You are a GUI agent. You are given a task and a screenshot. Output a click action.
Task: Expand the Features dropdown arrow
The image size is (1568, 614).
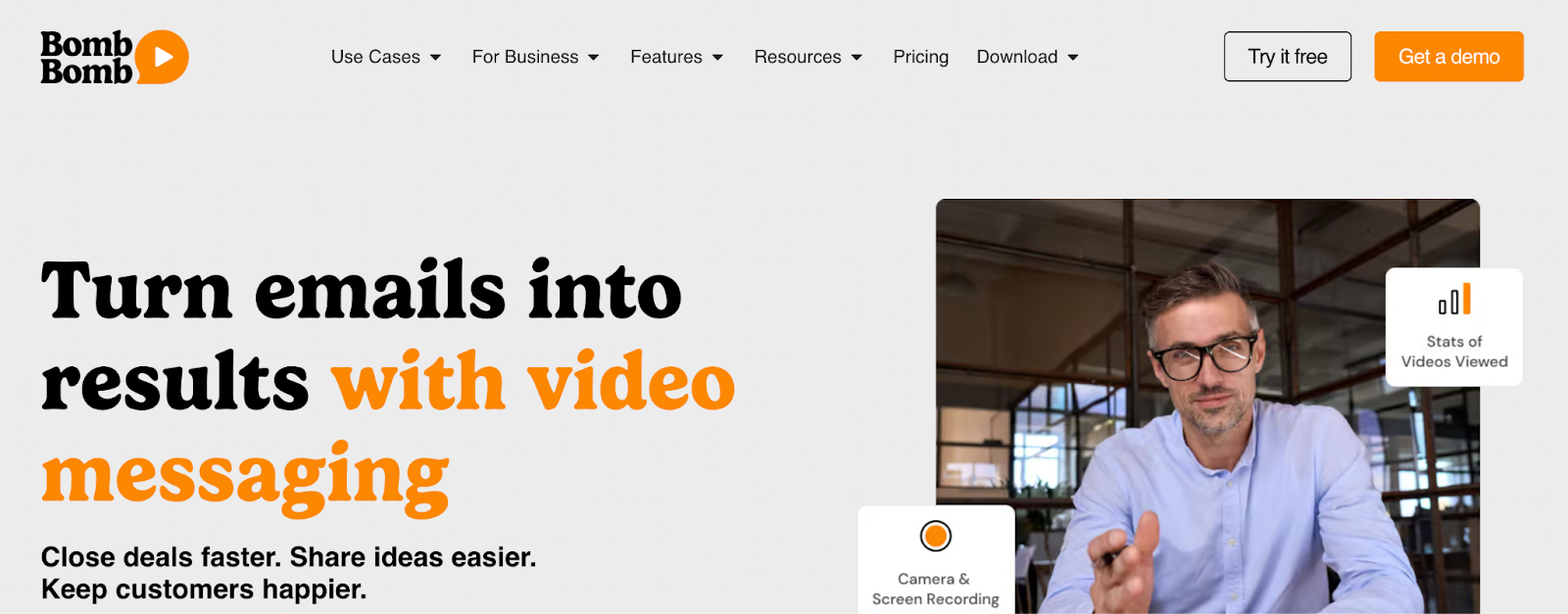pyautogui.click(x=717, y=58)
